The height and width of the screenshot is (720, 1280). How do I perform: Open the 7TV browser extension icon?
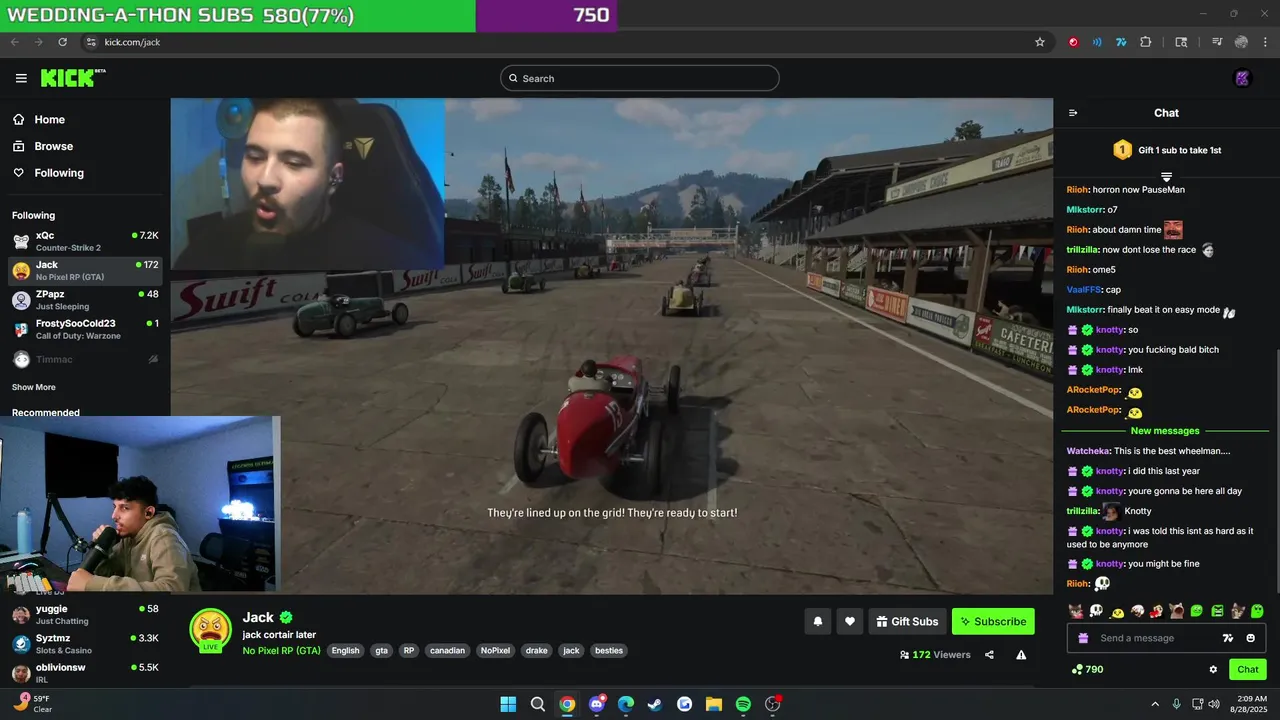pyautogui.click(x=1121, y=42)
